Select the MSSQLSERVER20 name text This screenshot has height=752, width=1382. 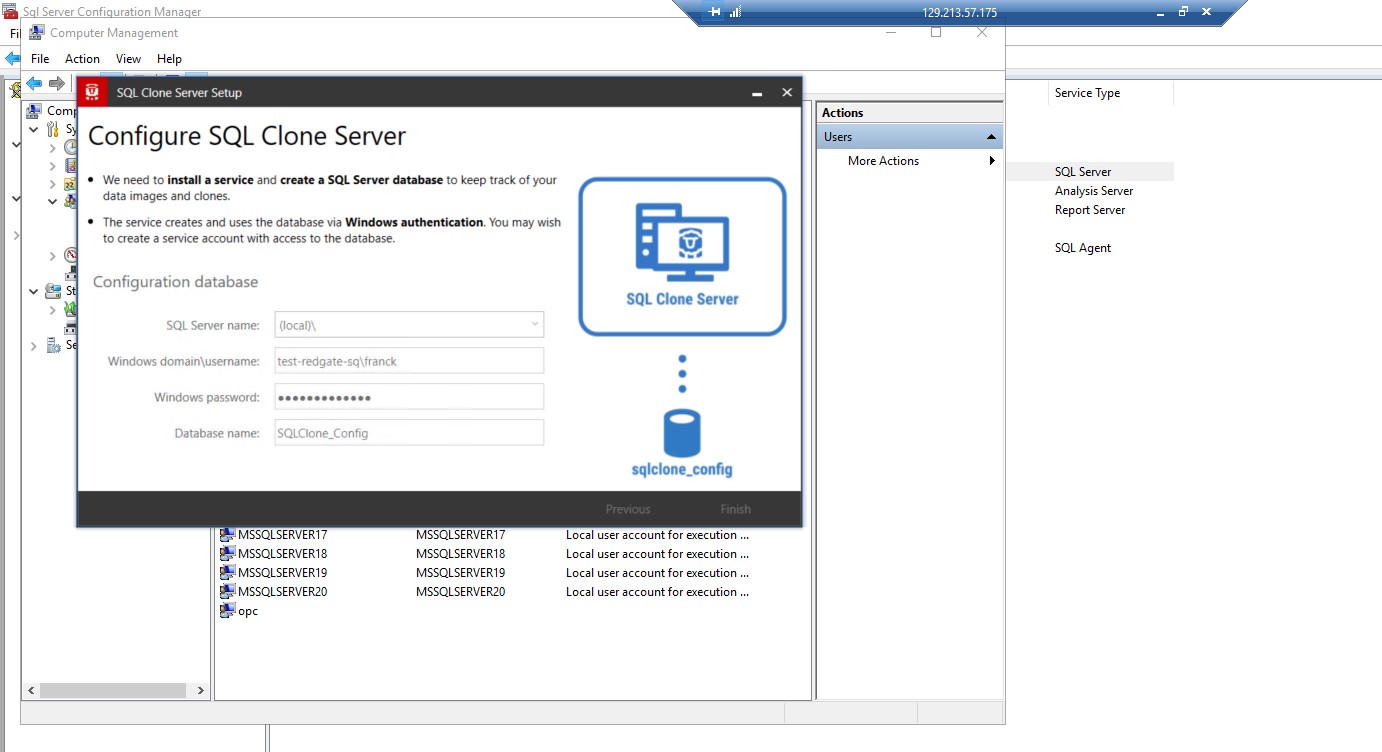point(282,592)
